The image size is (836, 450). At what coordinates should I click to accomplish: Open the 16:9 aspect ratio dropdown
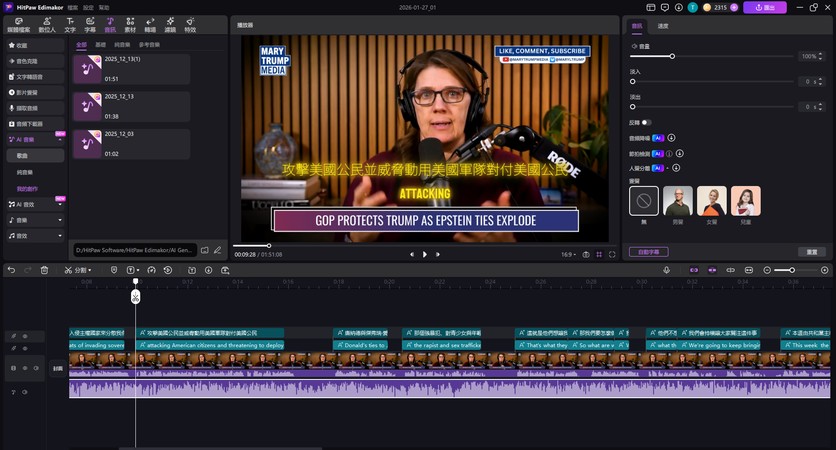(x=568, y=255)
